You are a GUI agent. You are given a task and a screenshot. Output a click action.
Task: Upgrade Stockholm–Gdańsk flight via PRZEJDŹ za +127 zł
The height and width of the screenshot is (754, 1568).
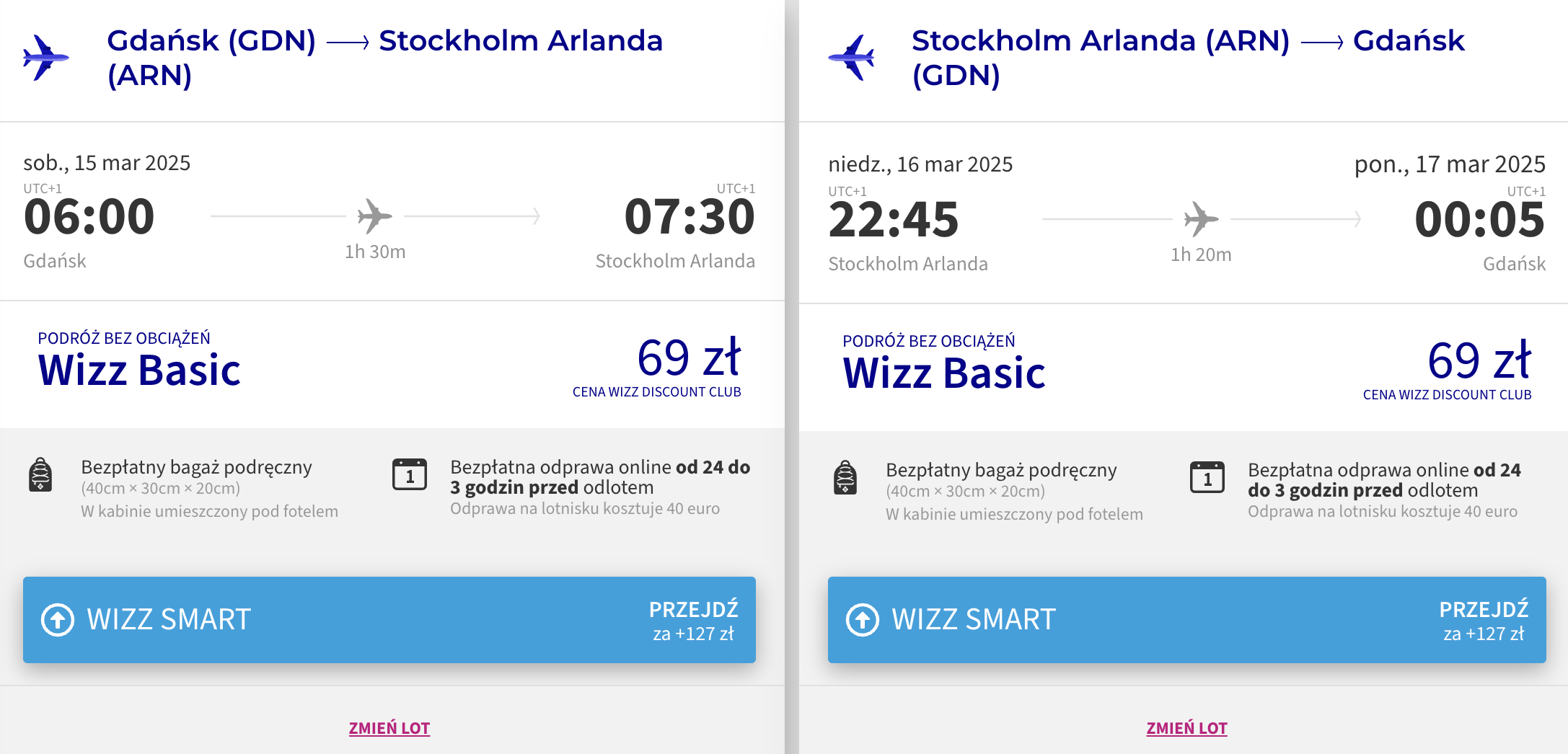1484,620
